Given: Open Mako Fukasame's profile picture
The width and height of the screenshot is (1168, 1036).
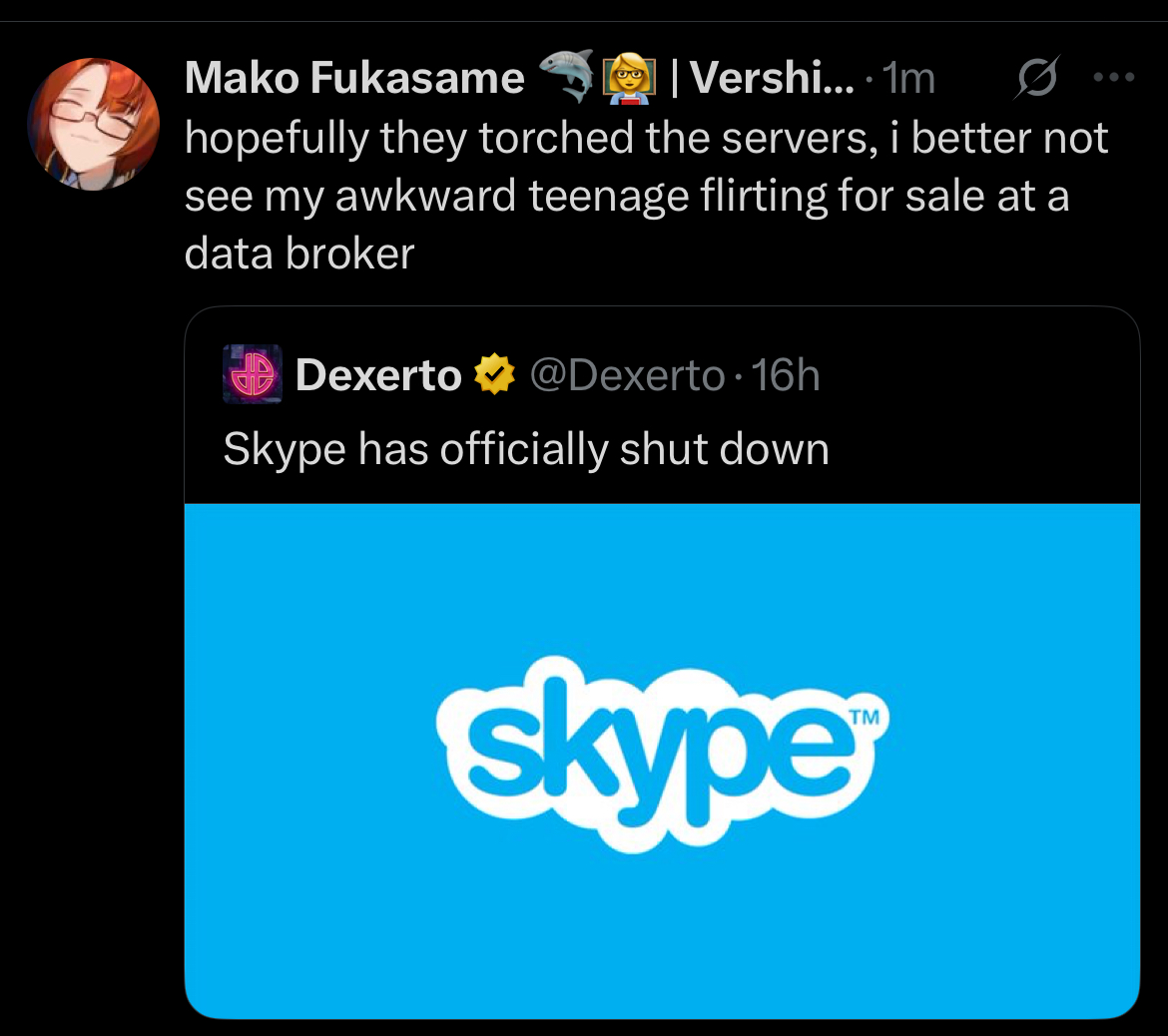Looking at the screenshot, I should coord(93,124).
